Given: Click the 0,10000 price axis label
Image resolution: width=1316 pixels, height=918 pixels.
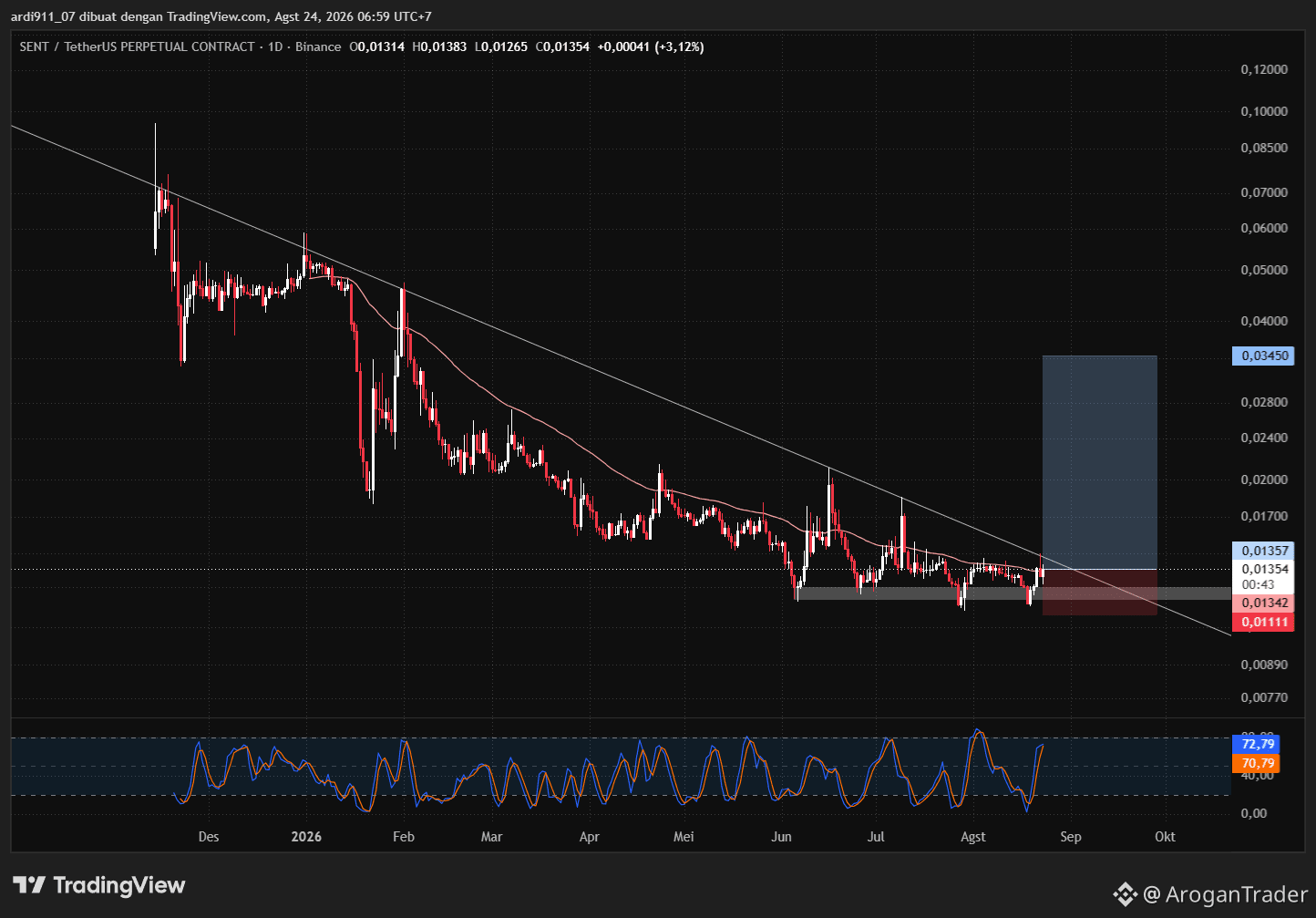Looking at the screenshot, I should pyautogui.click(x=1265, y=111).
